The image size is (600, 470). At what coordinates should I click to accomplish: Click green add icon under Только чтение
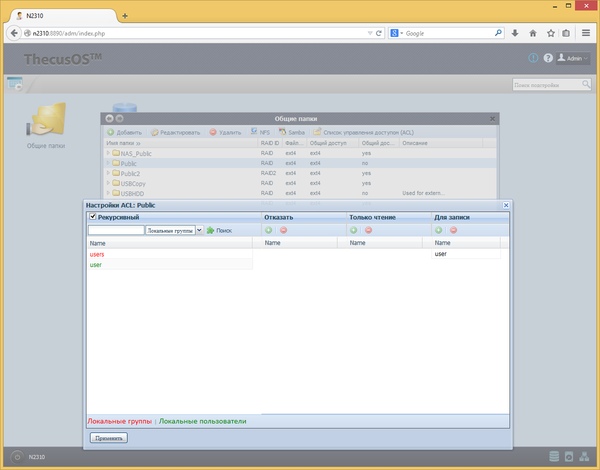point(353,230)
